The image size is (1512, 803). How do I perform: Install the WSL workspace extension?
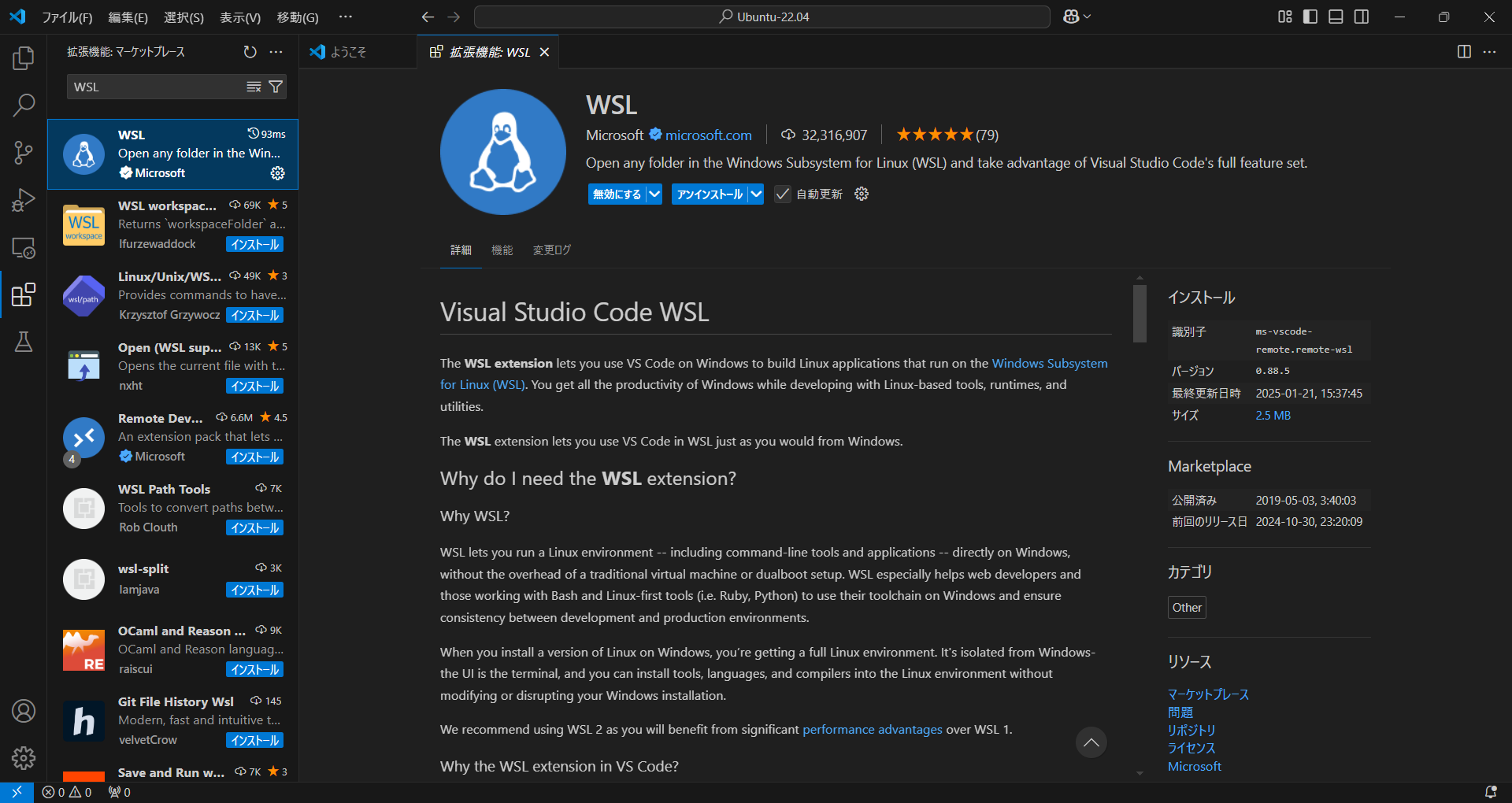tap(254, 244)
